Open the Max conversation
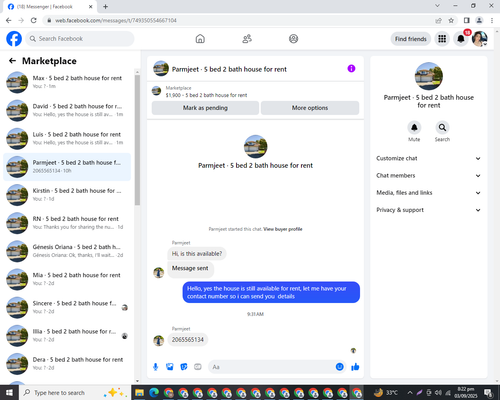Viewport: 500px width, 400px height. (x=67, y=82)
